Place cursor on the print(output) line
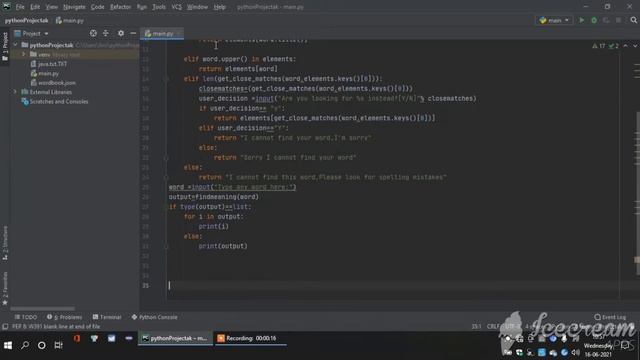 tap(223, 246)
